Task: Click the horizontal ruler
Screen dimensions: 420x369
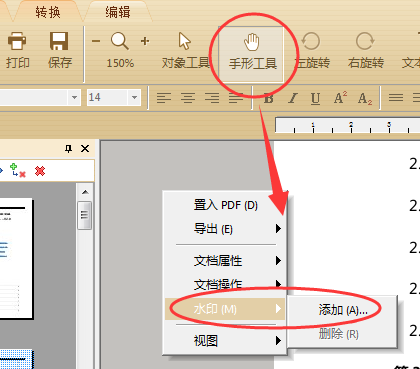Action: (x=348, y=125)
